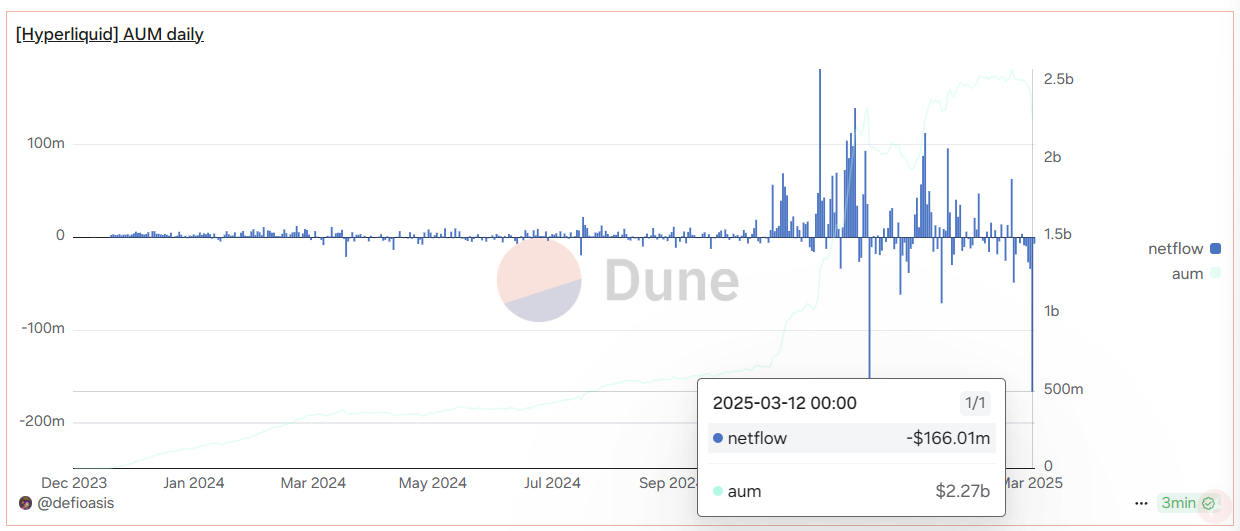Click the blue netflow dot in the tooltip
The height and width of the screenshot is (531, 1240).
click(x=718, y=438)
